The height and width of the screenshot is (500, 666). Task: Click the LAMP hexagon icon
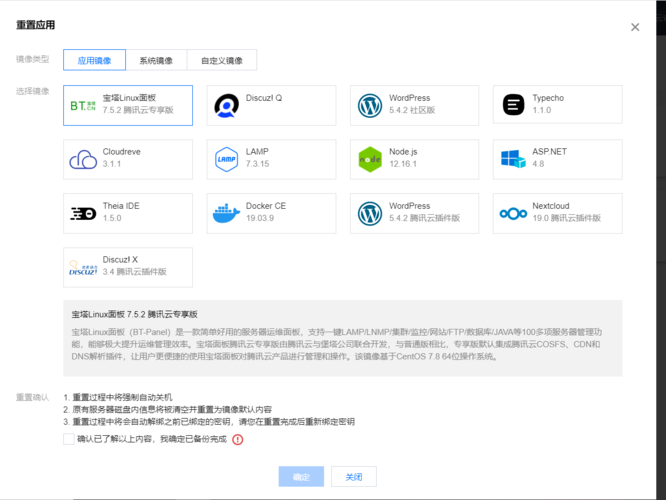tap(226, 159)
